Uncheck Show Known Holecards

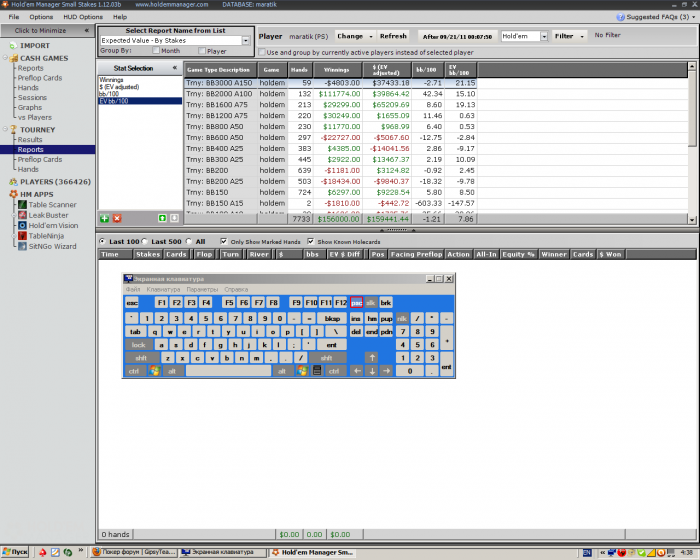[x=311, y=241]
